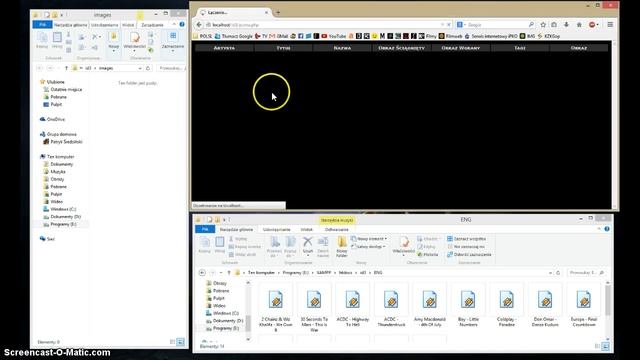Image resolution: width=640 pixels, height=360 pixels.
Task: Click the Firefox back arrow button
Action: click(199, 24)
